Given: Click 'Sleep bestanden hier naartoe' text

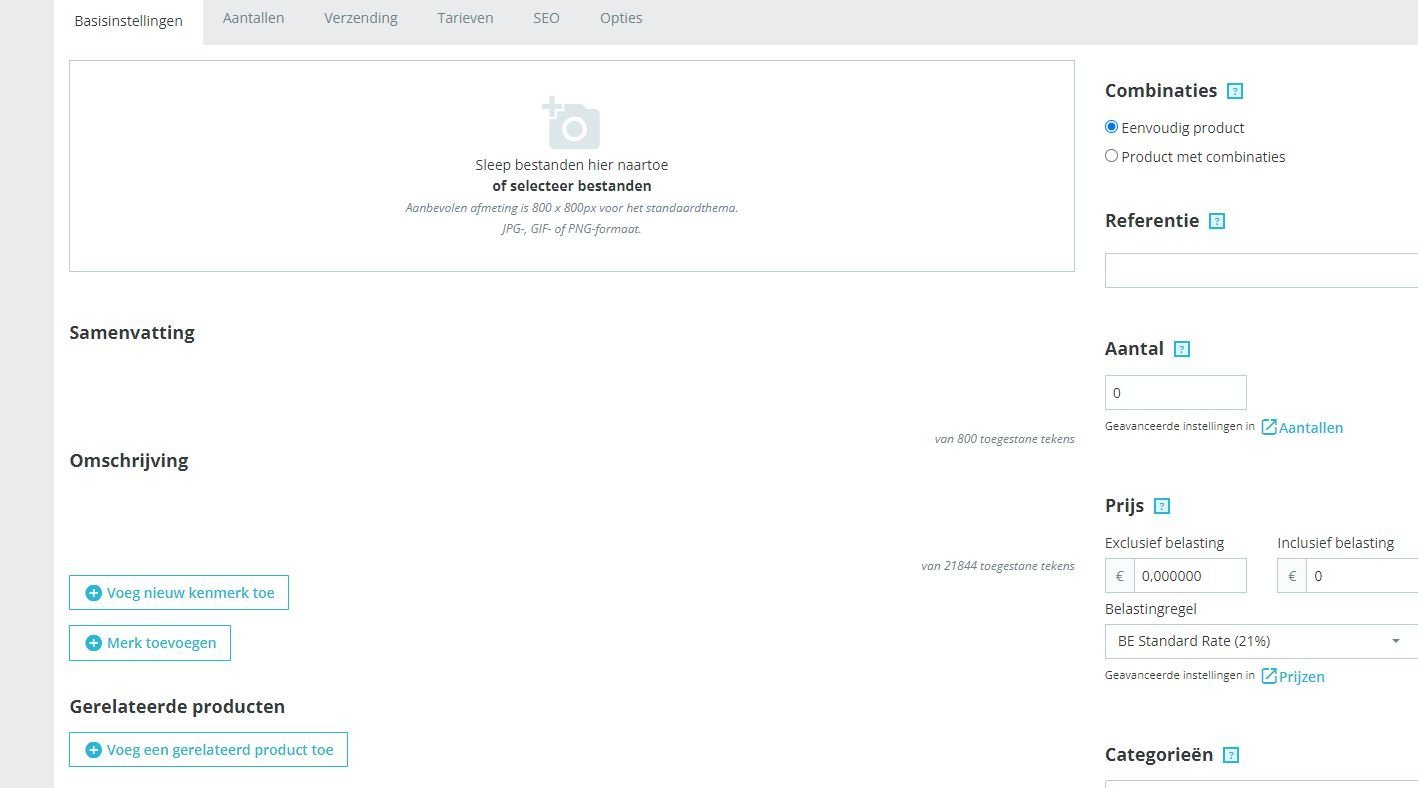Looking at the screenshot, I should (572, 165).
